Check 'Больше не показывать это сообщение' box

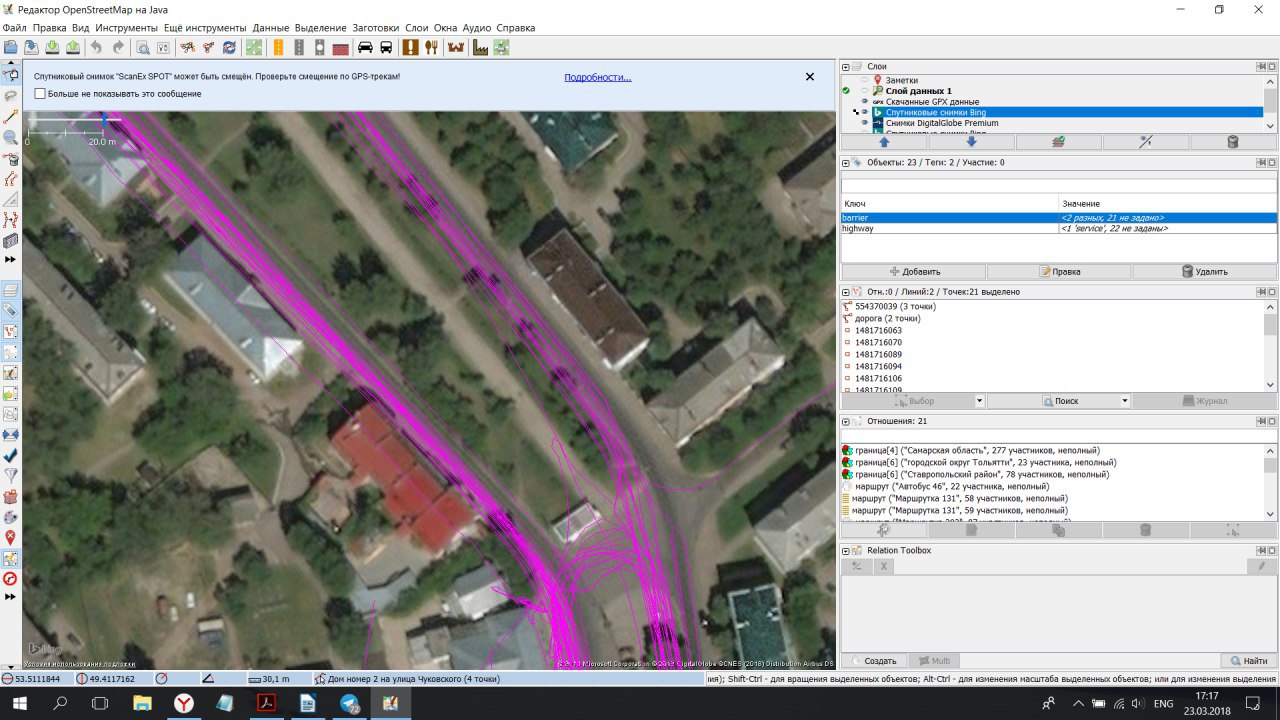point(40,94)
